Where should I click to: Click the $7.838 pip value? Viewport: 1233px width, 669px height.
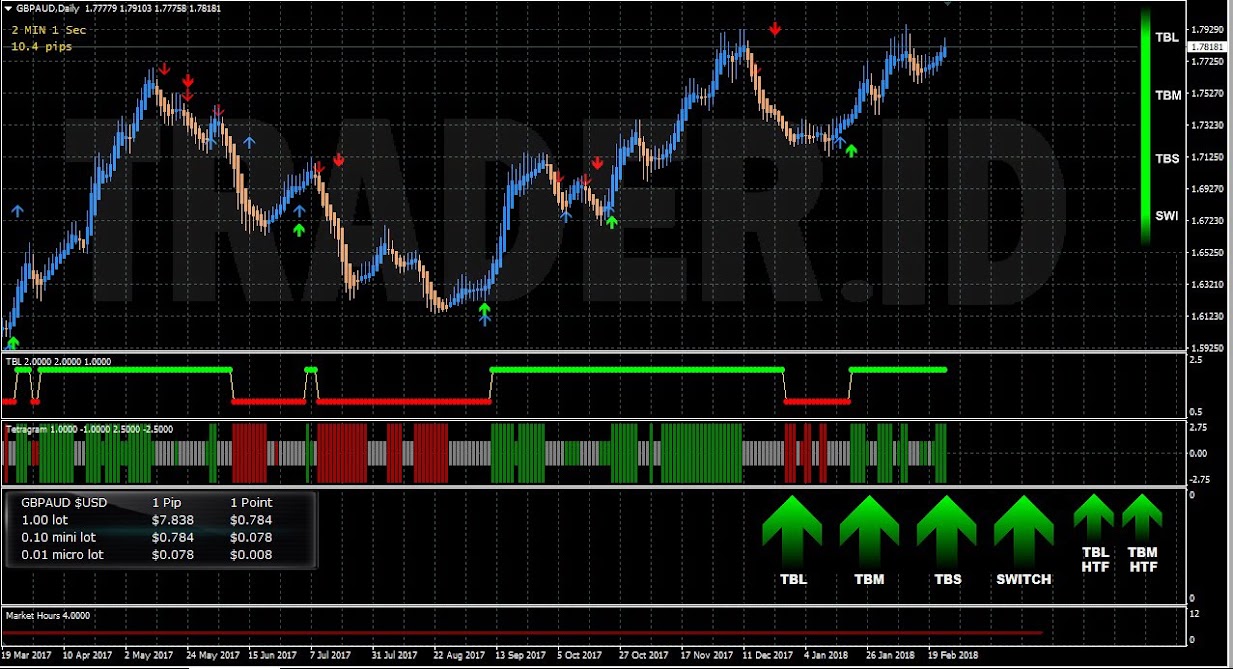[172, 520]
